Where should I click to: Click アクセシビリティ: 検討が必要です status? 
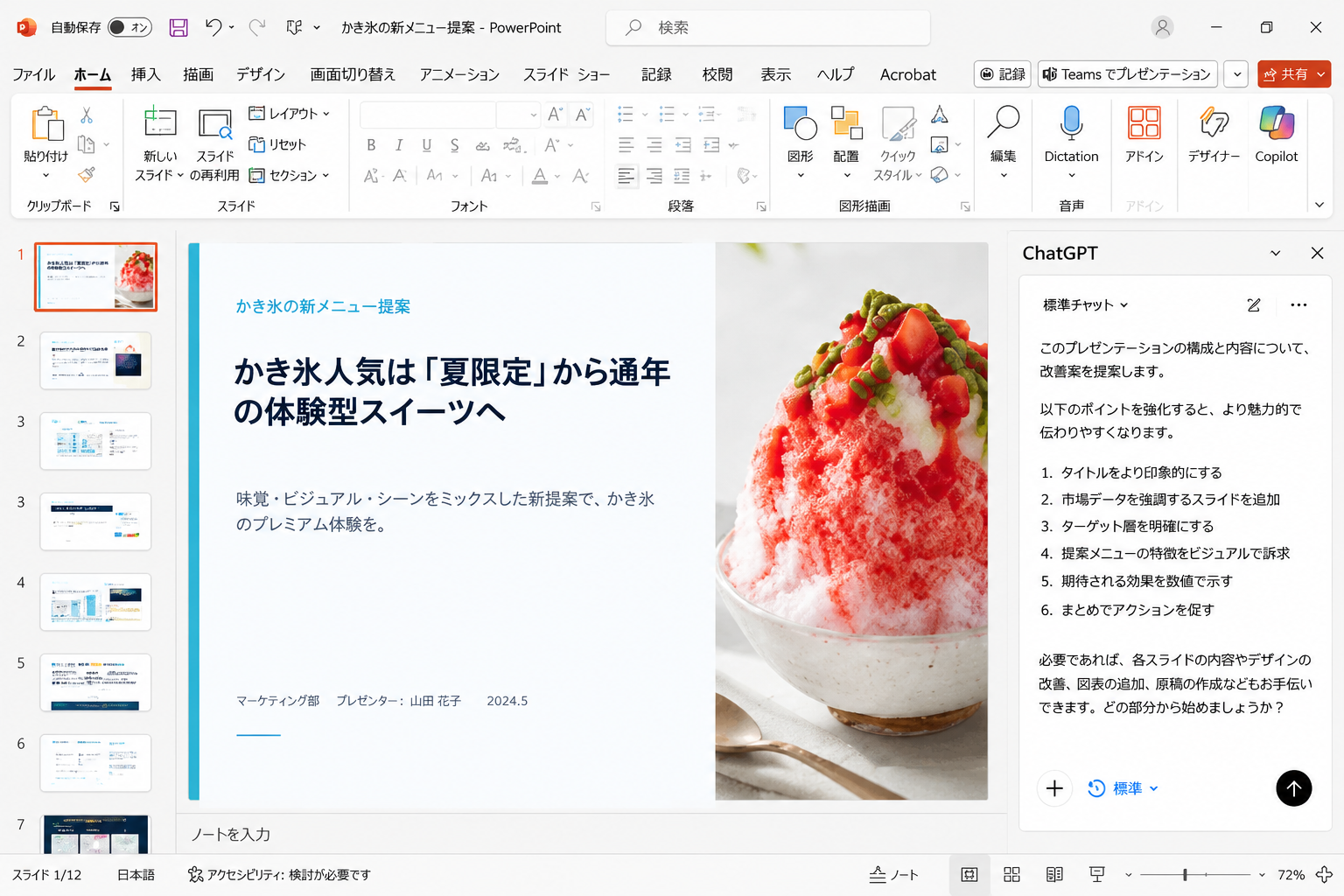click(x=279, y=874)
